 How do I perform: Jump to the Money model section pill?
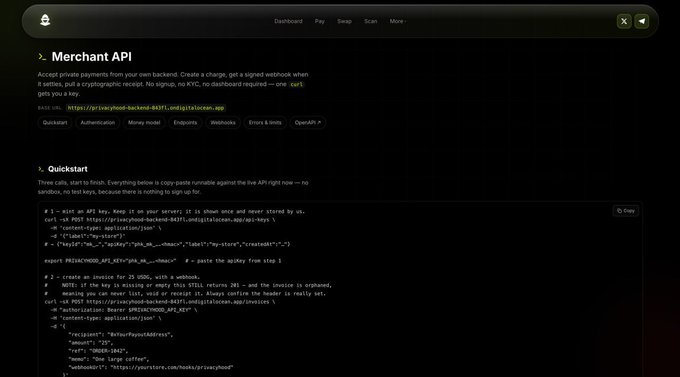[x=144, y=123]
